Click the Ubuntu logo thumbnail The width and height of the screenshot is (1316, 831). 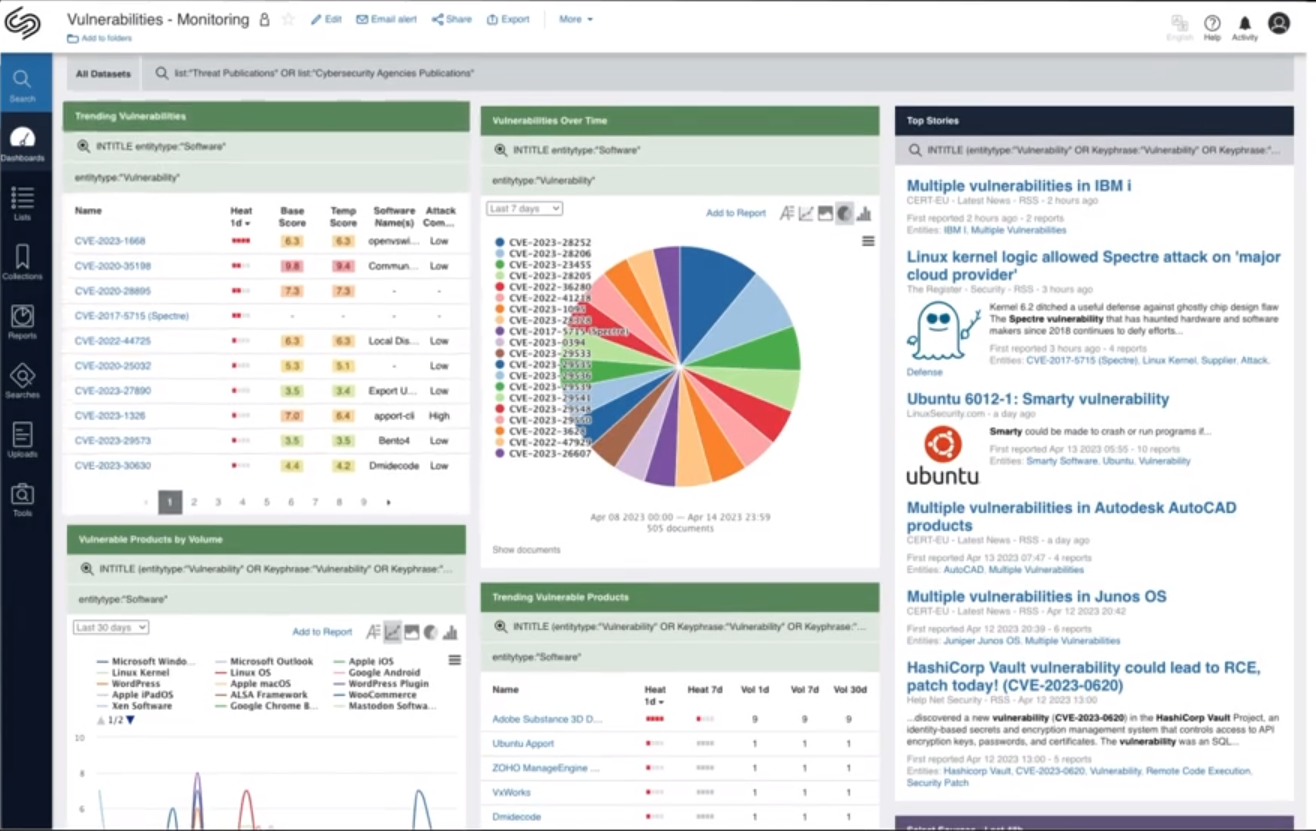click(942, 455)
